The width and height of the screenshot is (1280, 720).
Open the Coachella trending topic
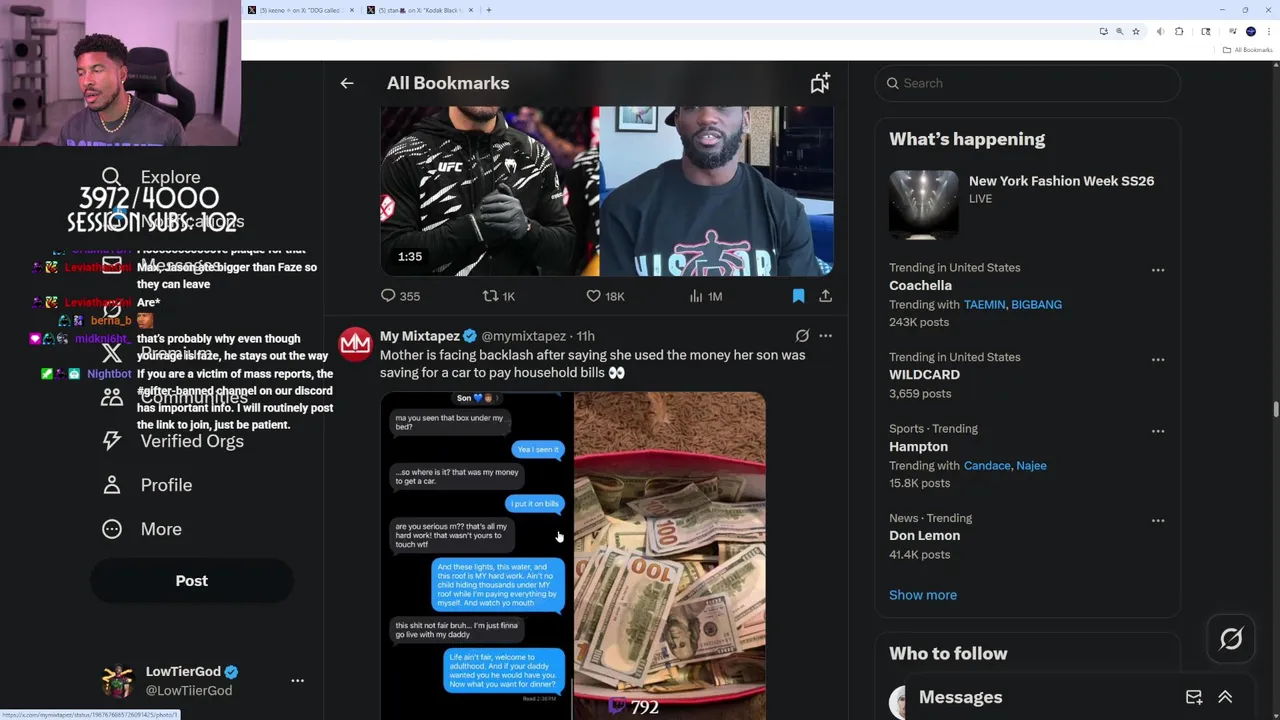pyautogui.click(x=920, y=285)
